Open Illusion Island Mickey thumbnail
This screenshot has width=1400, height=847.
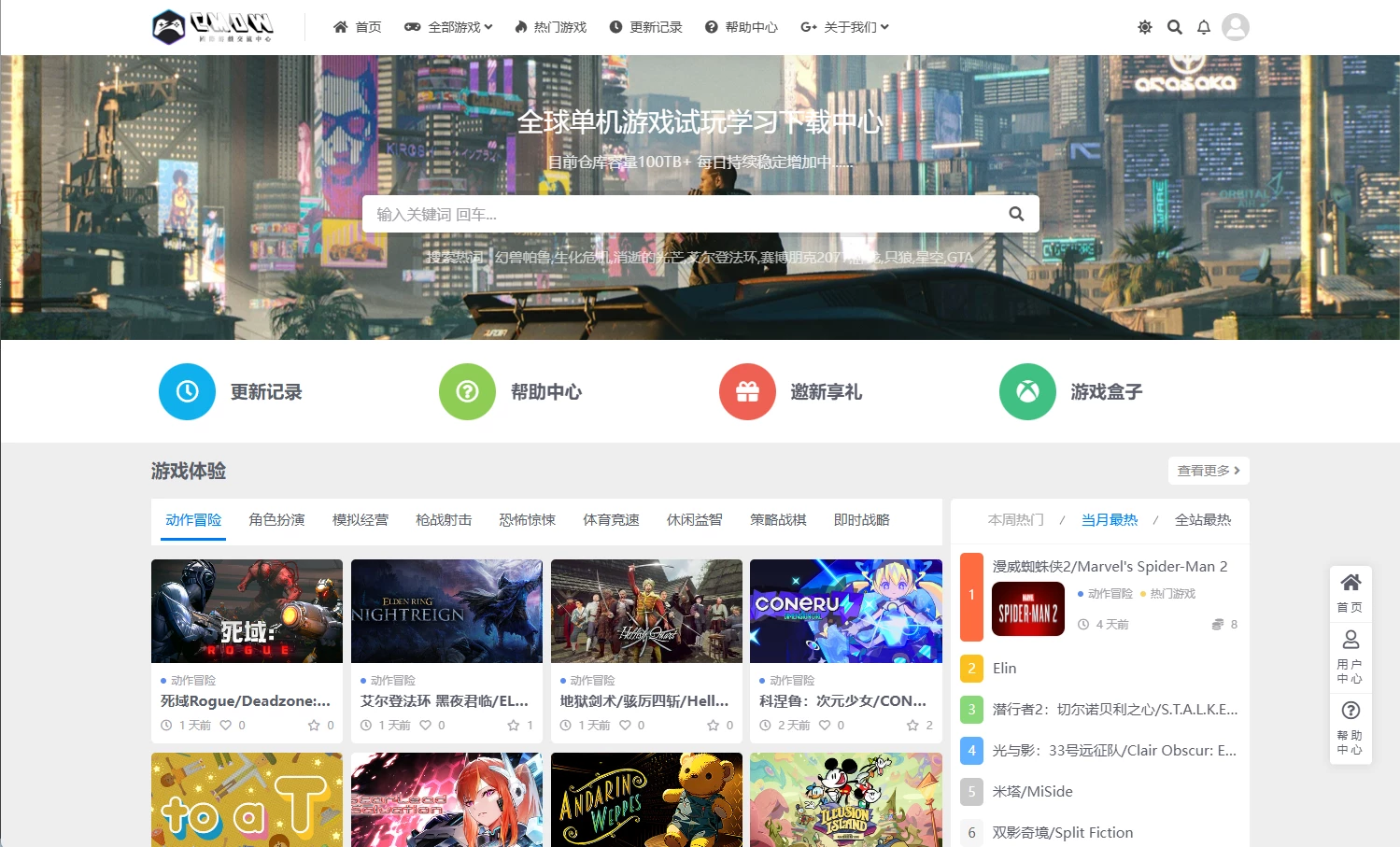[x=846, y=799]
